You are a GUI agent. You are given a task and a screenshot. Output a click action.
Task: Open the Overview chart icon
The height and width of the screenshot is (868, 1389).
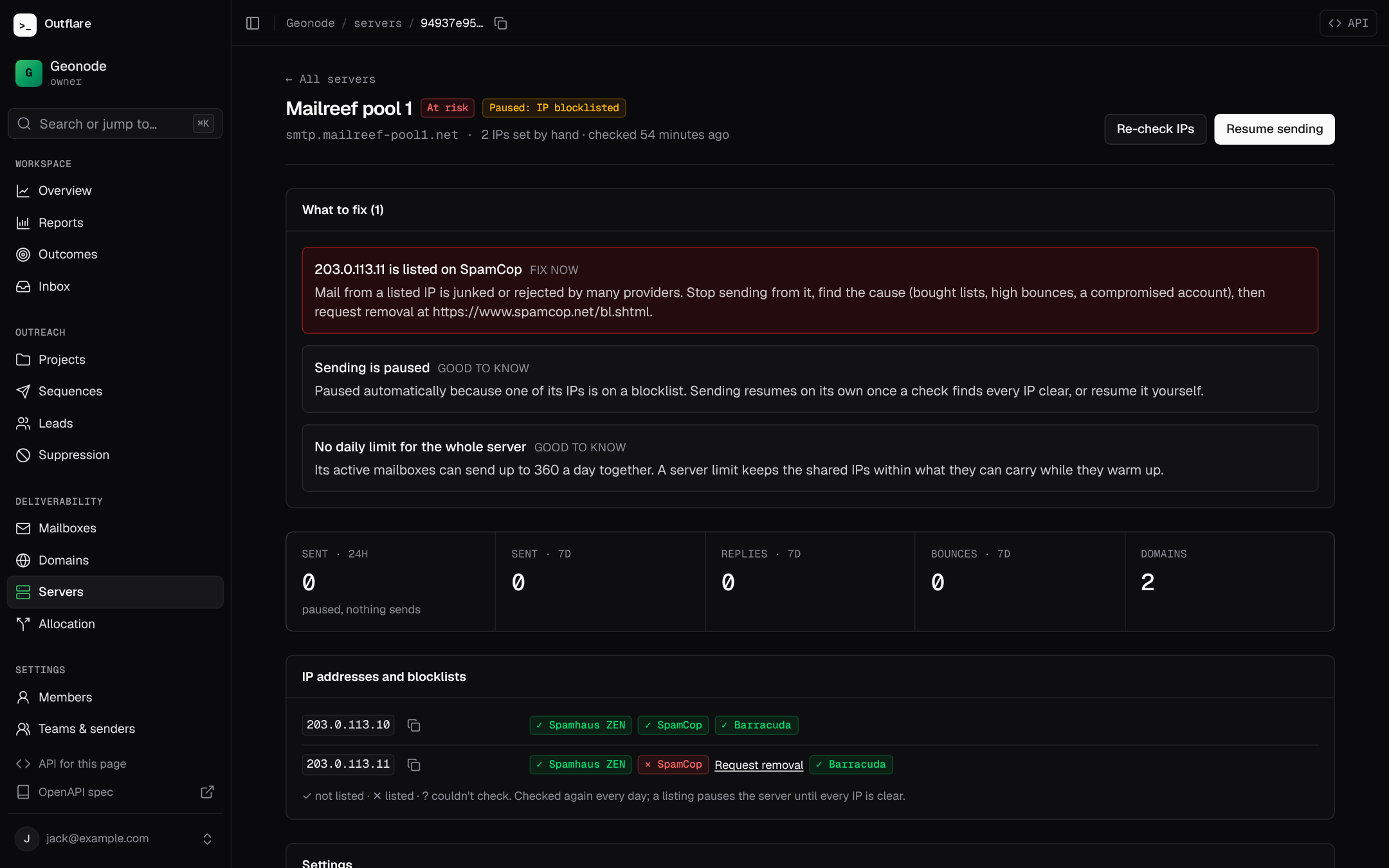click(23, 191)
